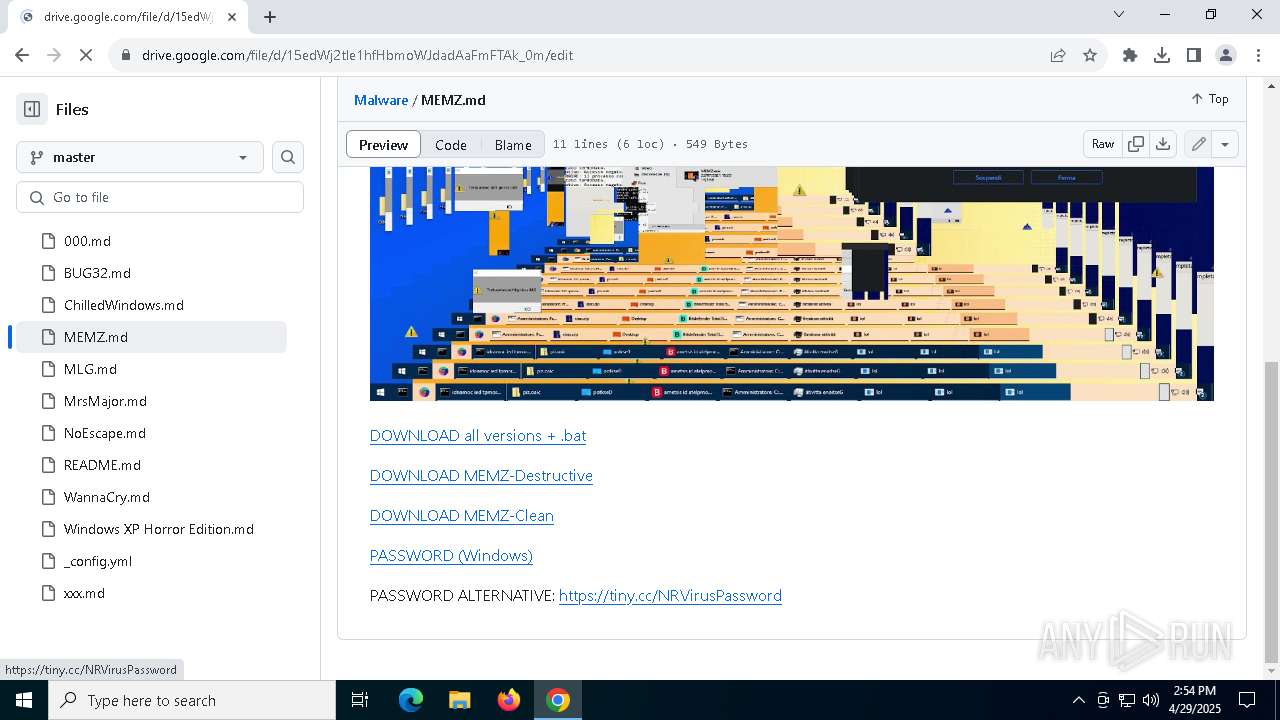Show hidden system tray icons
This screenshot has height=720, width=1280.
click(x=1078, y=700)
